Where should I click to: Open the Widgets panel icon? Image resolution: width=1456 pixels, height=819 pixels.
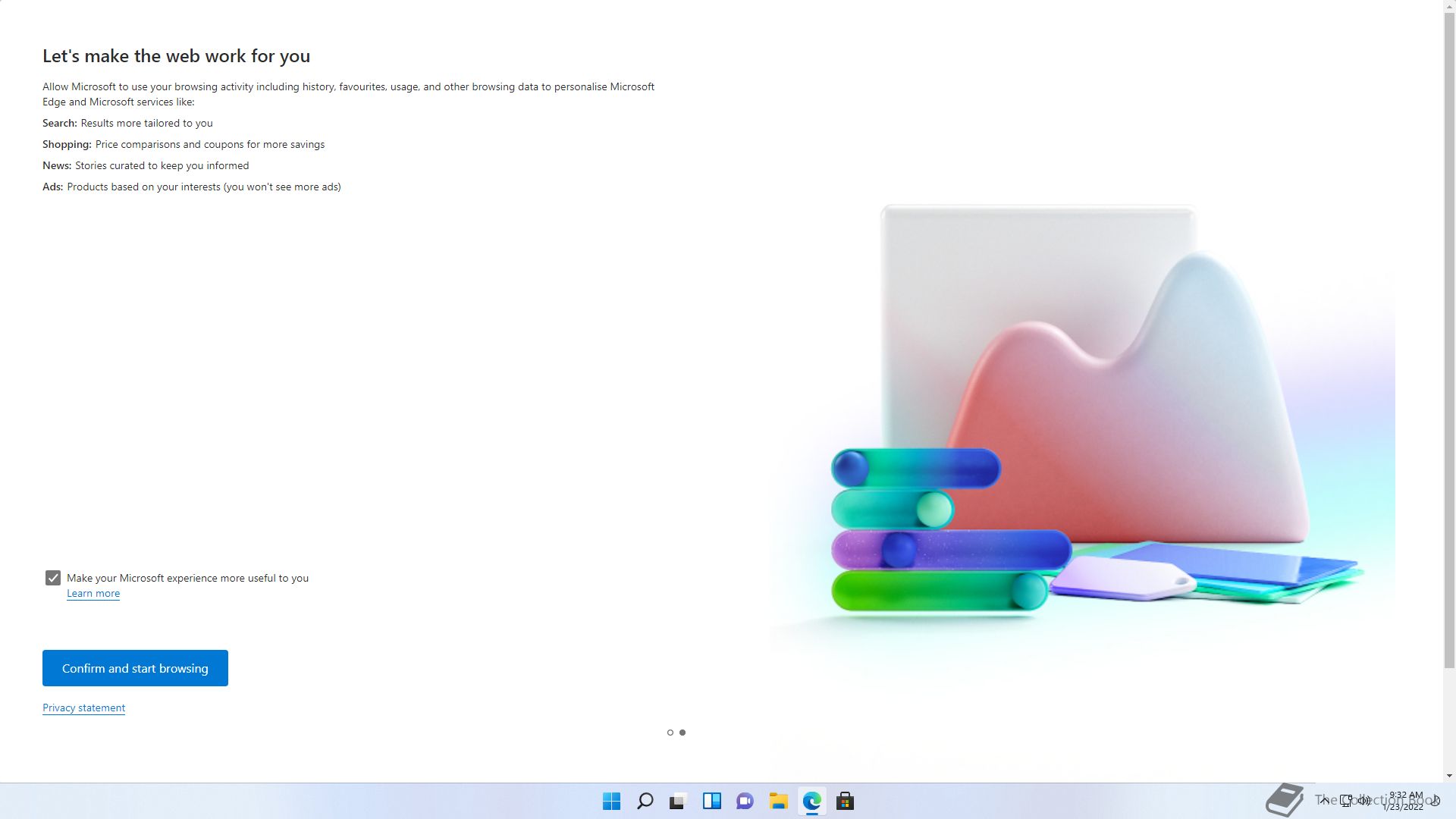coord(712,801)
